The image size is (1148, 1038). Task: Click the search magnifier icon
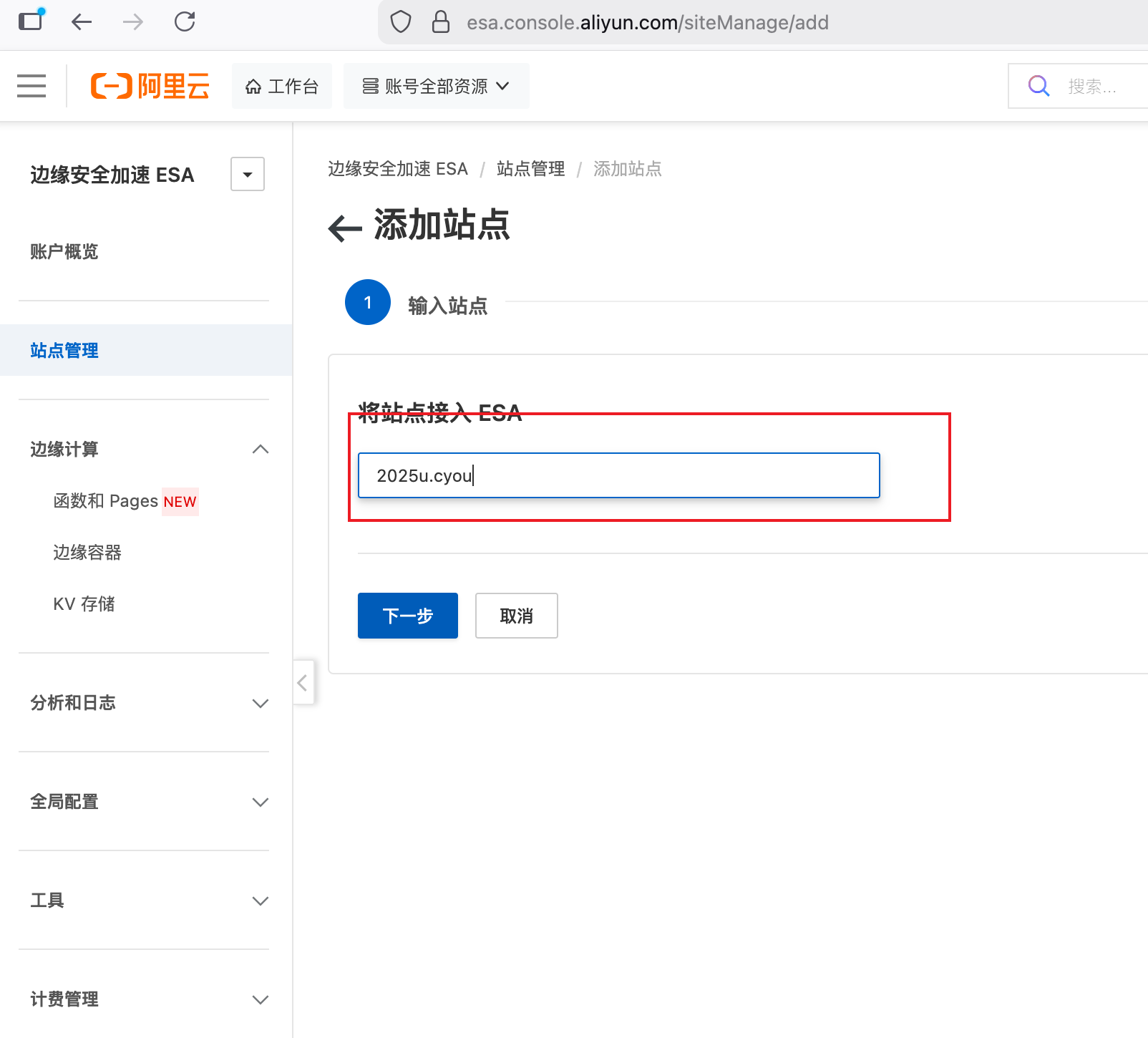1038,85
